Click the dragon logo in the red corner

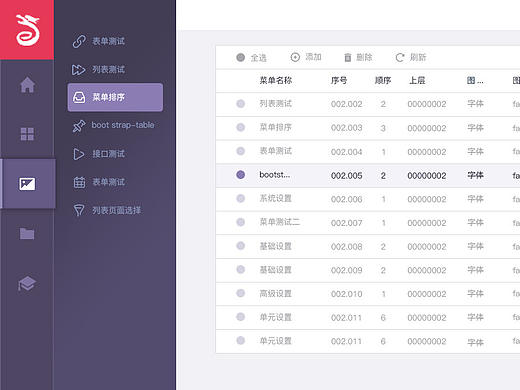click(x=27, y=30)
